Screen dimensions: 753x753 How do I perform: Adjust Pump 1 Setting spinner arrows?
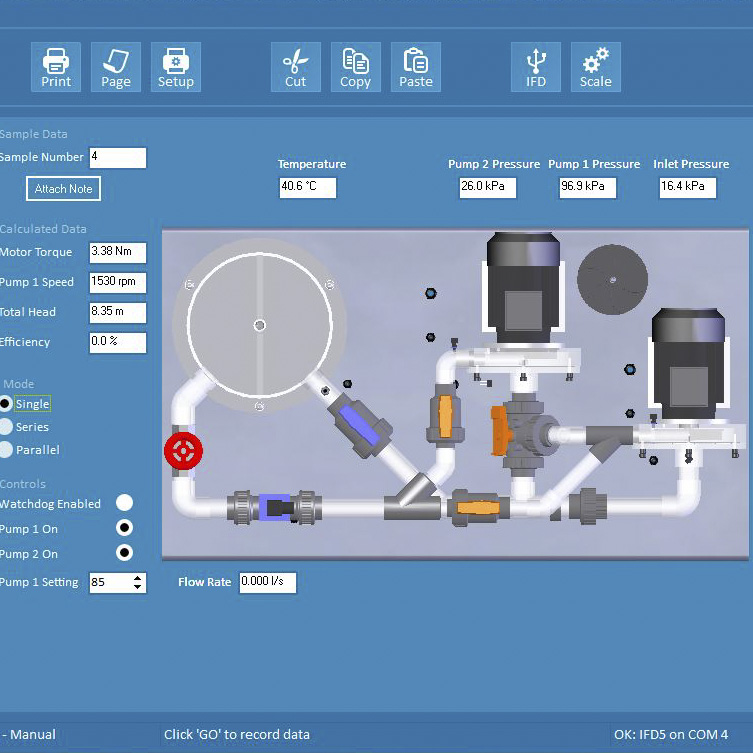pos(138,582)
